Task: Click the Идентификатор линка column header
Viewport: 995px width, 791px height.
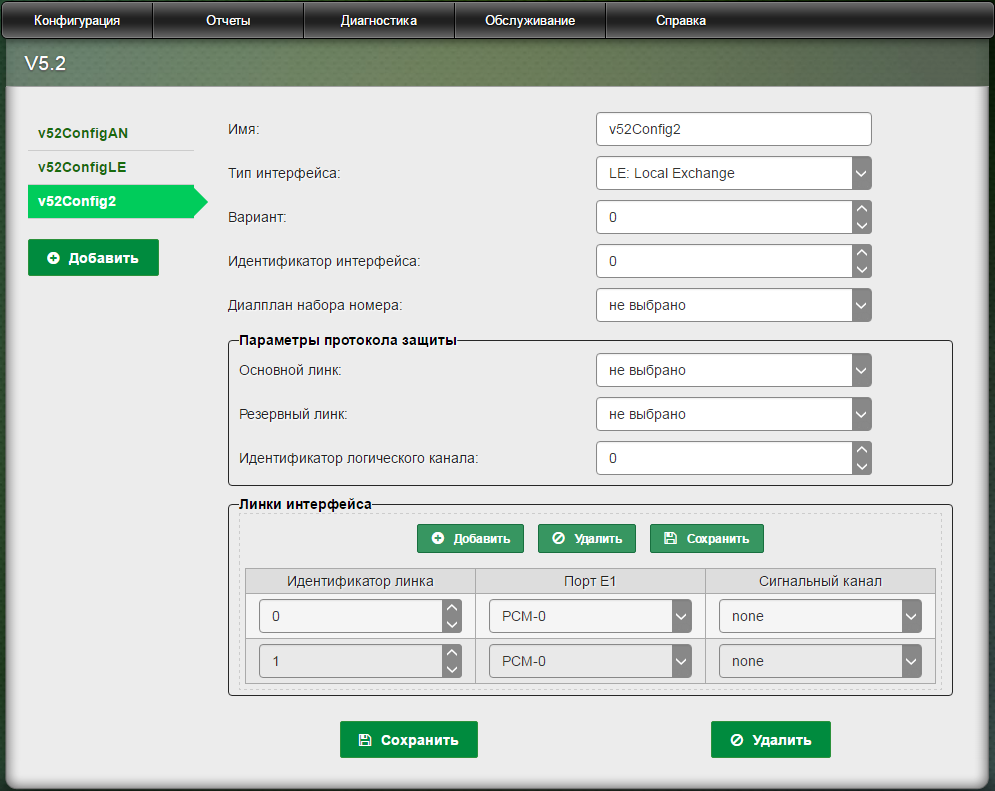Action: [360, 581]
